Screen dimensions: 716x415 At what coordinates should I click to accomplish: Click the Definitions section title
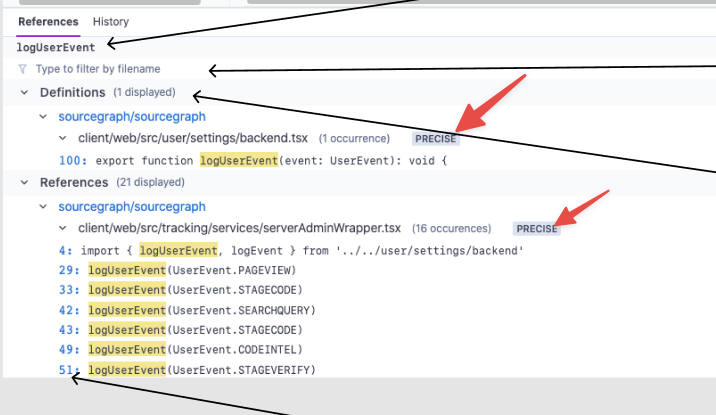point(73,92)
